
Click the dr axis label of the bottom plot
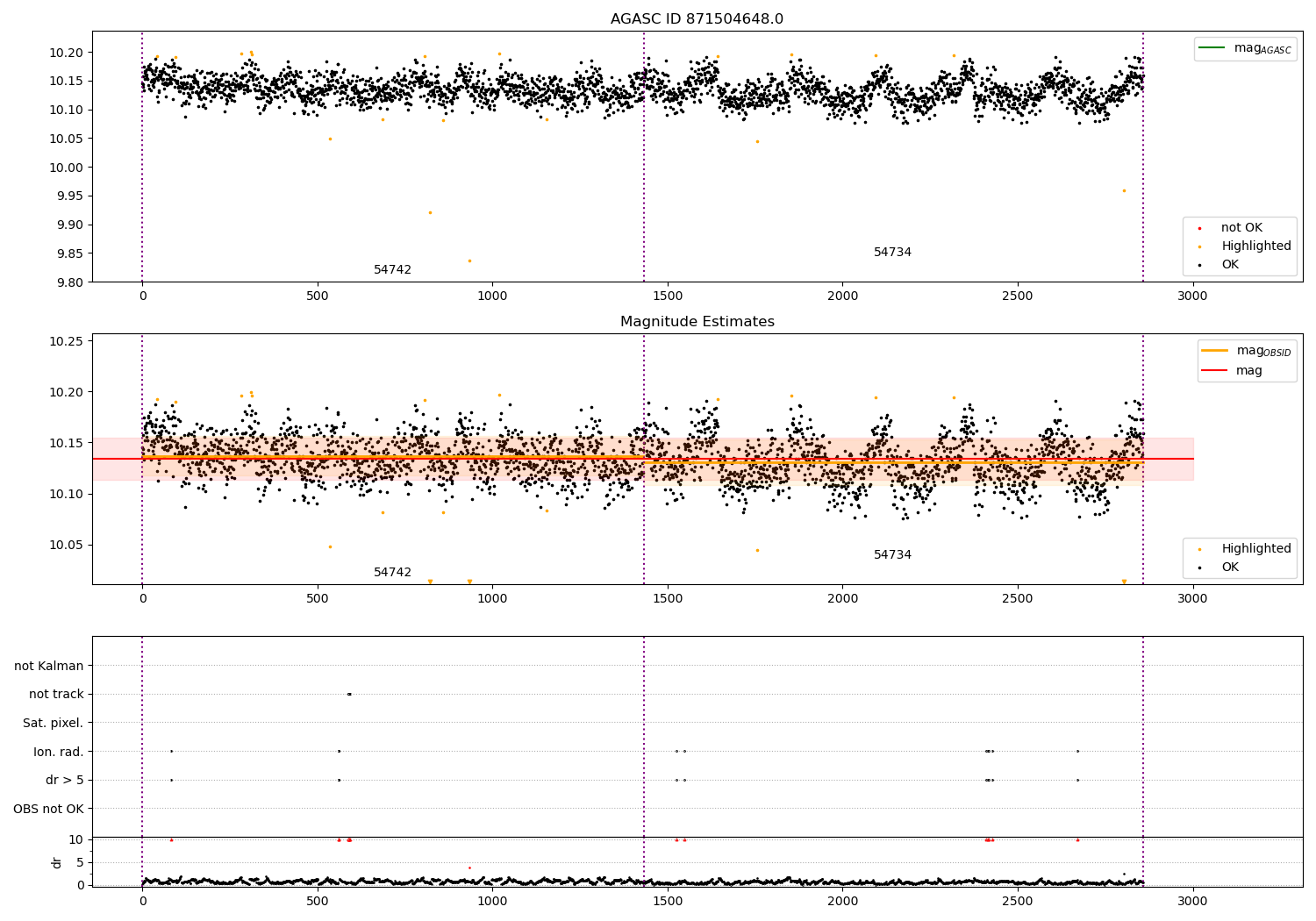(57, 863)
